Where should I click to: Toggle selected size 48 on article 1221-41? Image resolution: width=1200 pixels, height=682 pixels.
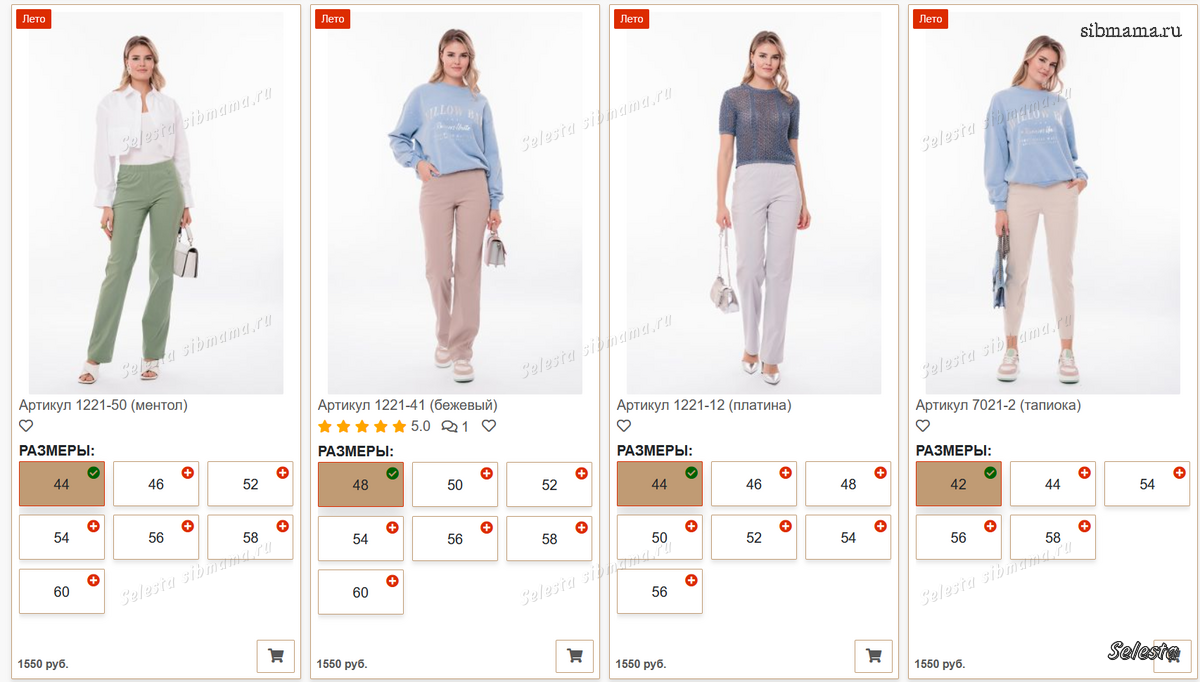[360, 484]
